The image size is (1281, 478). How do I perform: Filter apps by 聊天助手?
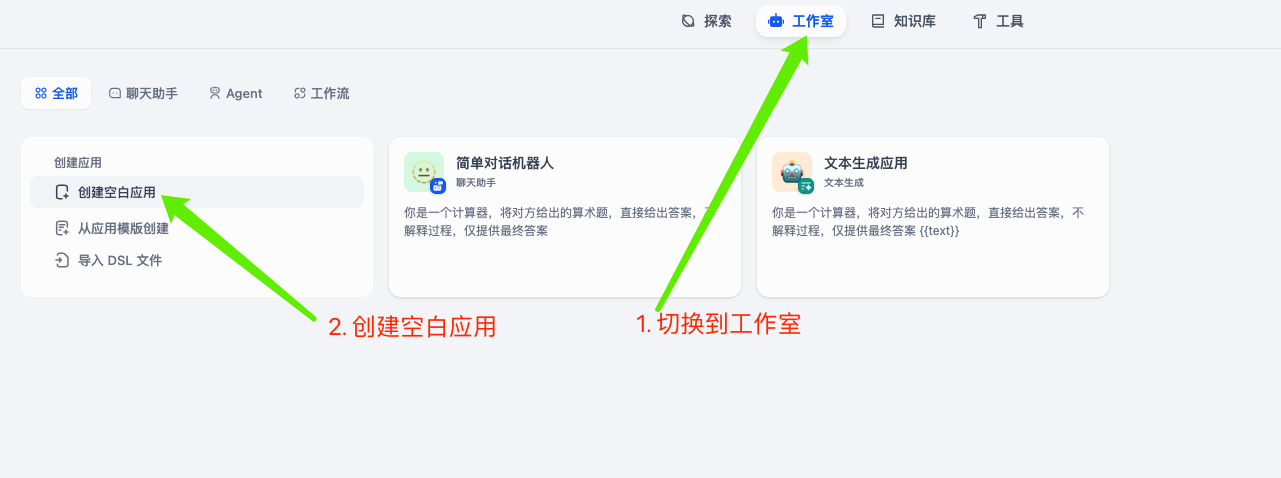[143, 93]
